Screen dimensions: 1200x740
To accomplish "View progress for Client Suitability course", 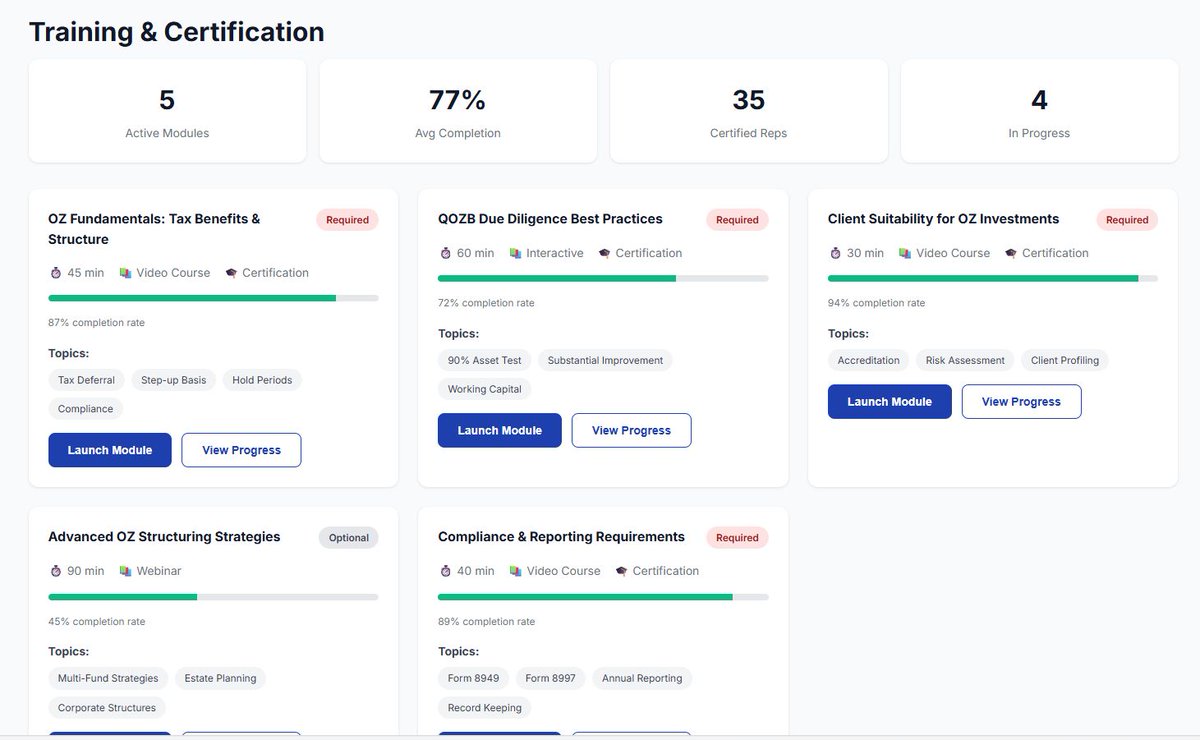I will tap(1021, 401).
